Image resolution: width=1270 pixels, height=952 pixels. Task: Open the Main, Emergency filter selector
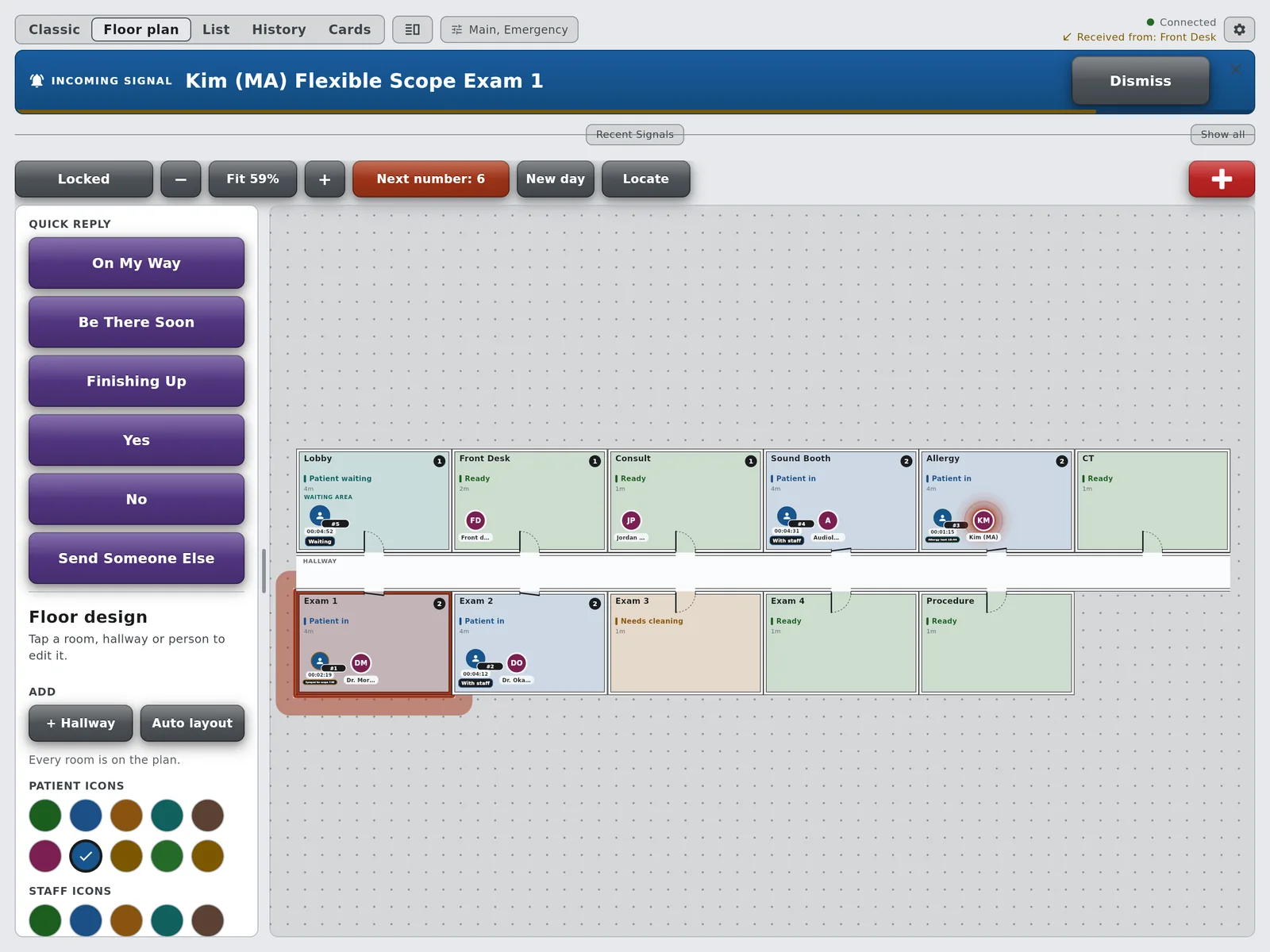tap(510, 29)
